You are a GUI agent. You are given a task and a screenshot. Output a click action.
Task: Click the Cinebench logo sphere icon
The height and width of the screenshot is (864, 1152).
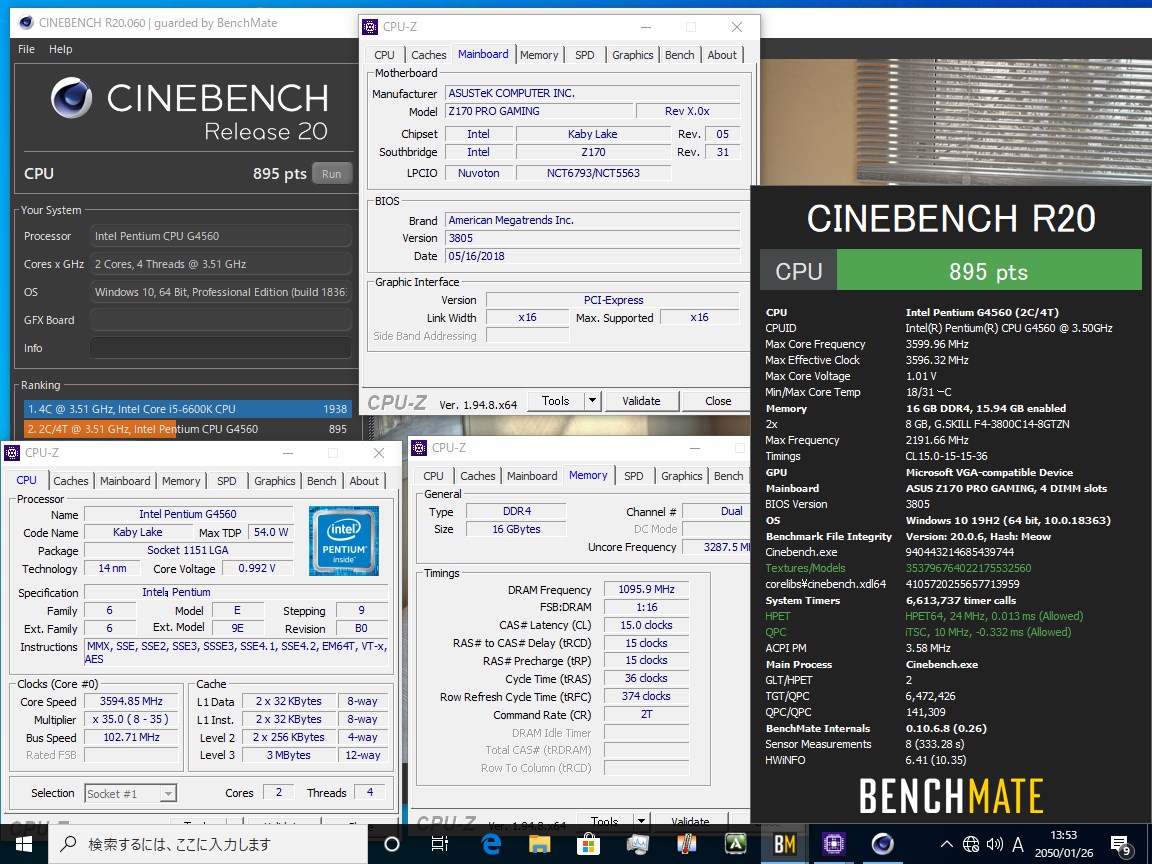(x=71, y=98)
